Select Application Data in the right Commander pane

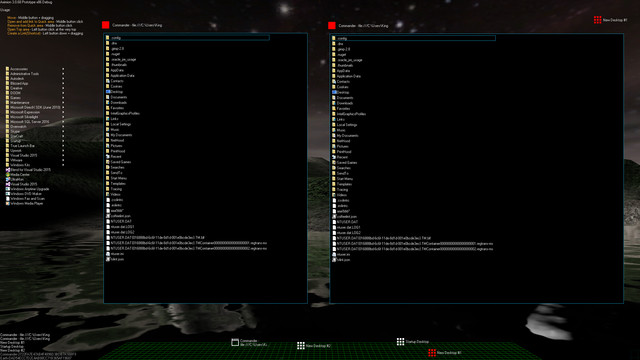[349, 76]
